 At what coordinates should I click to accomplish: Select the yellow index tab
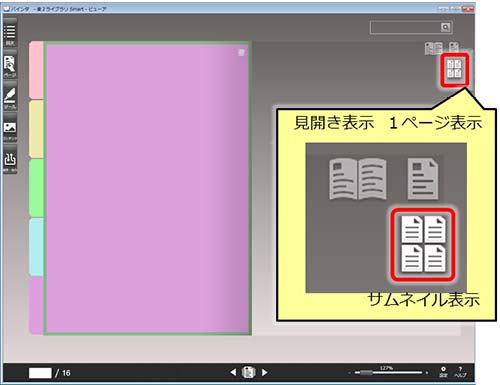[x=36, y=129]
